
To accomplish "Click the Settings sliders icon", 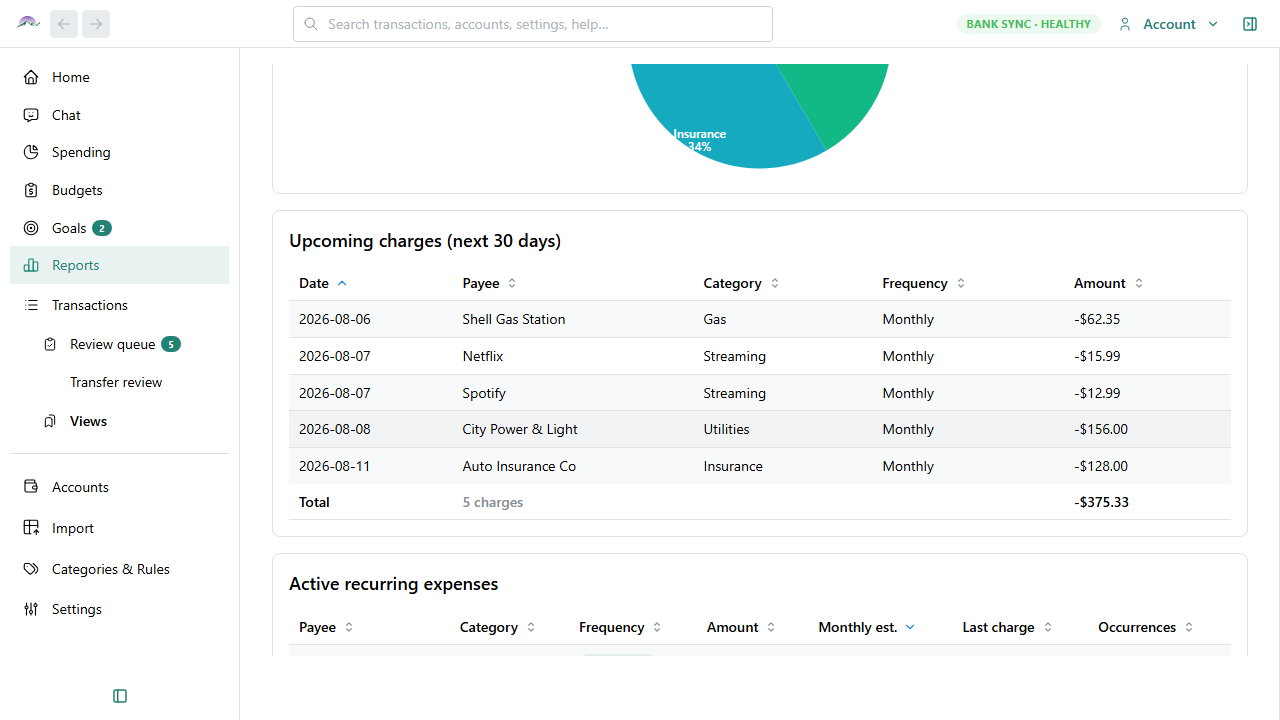I will click(31, 609).
